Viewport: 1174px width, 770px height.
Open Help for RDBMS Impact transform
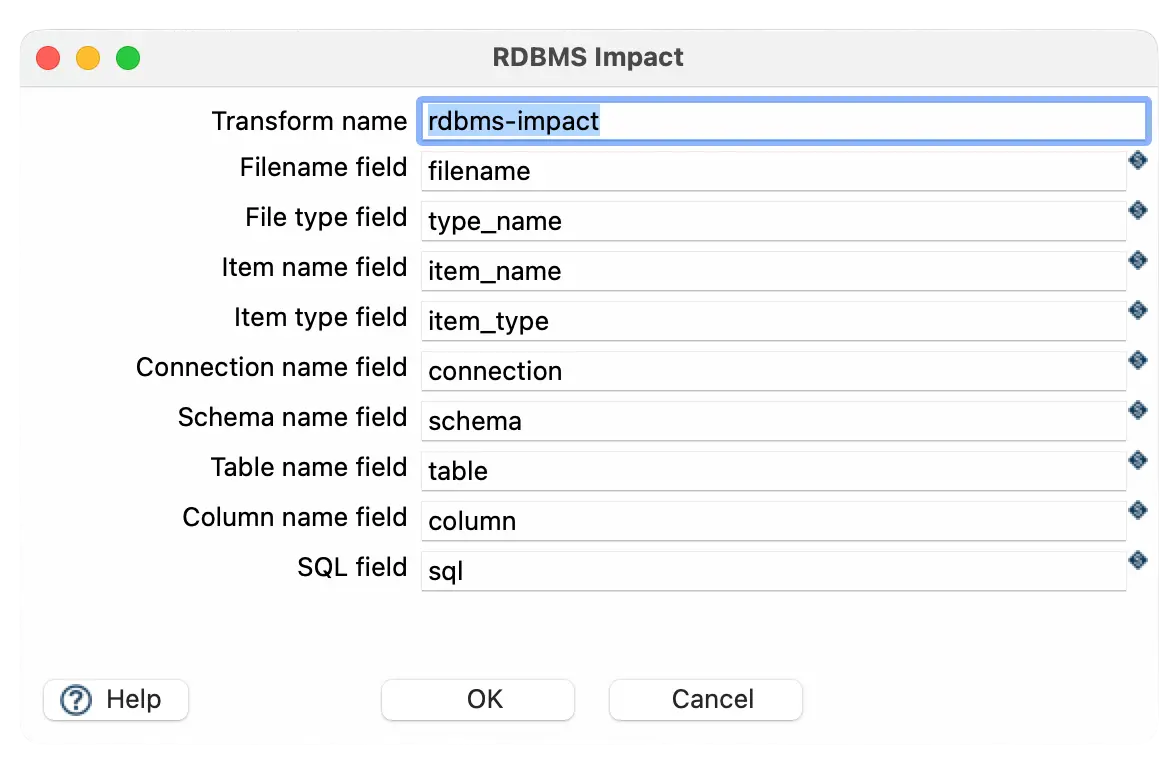115,700
